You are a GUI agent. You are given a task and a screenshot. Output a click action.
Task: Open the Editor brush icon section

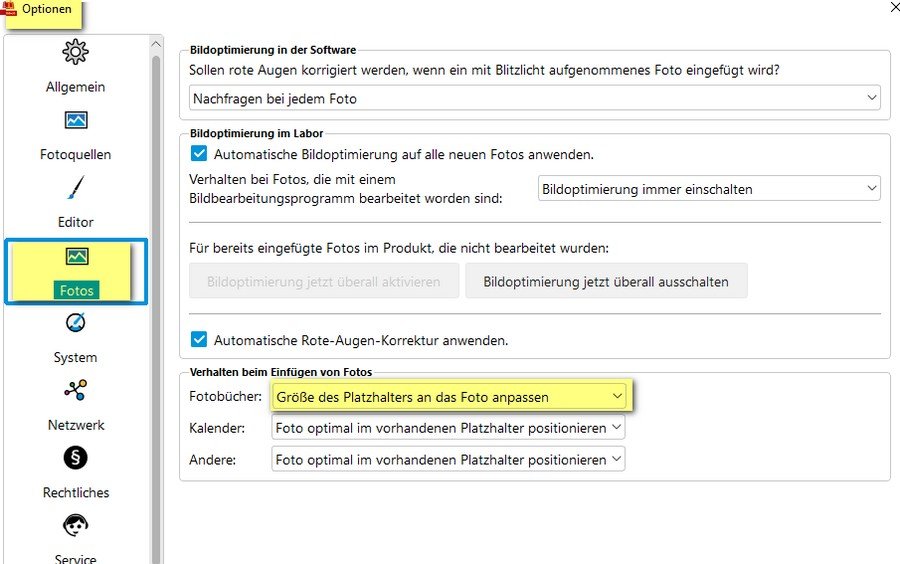tap(76, 188)
